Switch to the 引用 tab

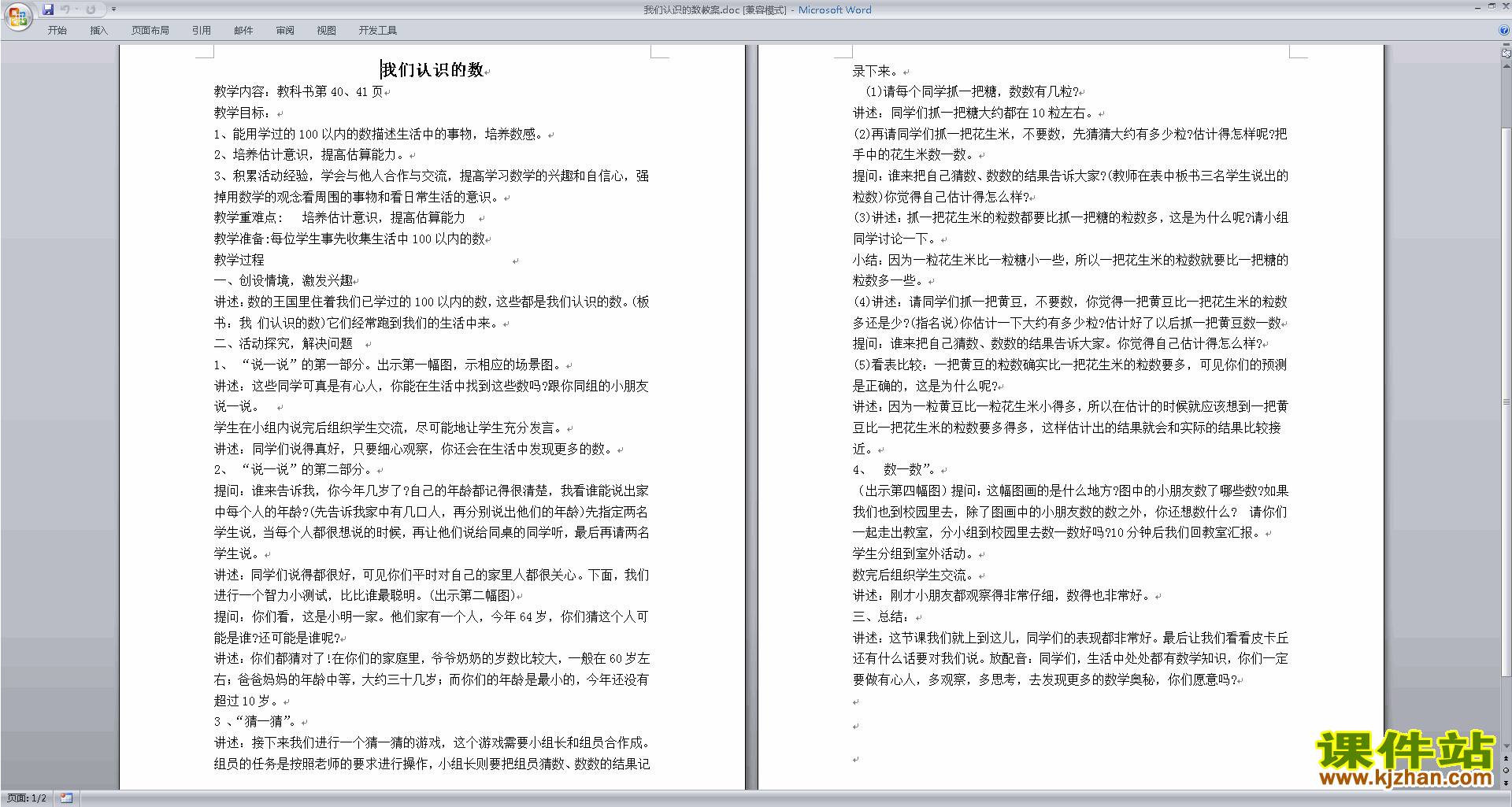pyautogui.click(x=202, y=30)
